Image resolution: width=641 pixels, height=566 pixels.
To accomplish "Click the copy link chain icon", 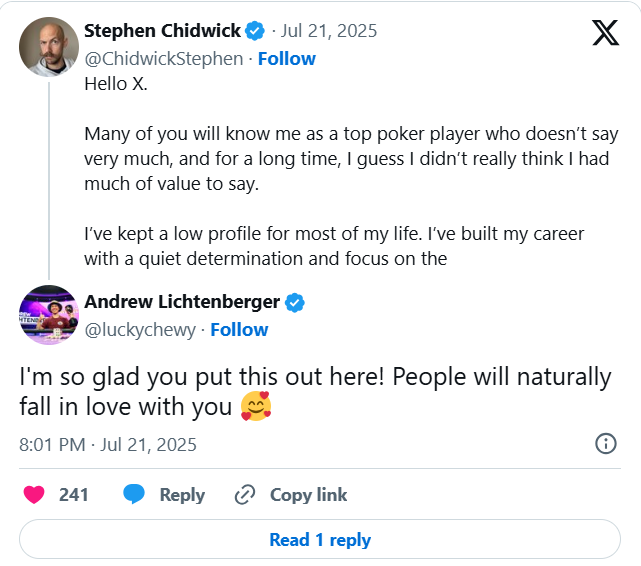I will pyautogui.click(x=245, y=494).
